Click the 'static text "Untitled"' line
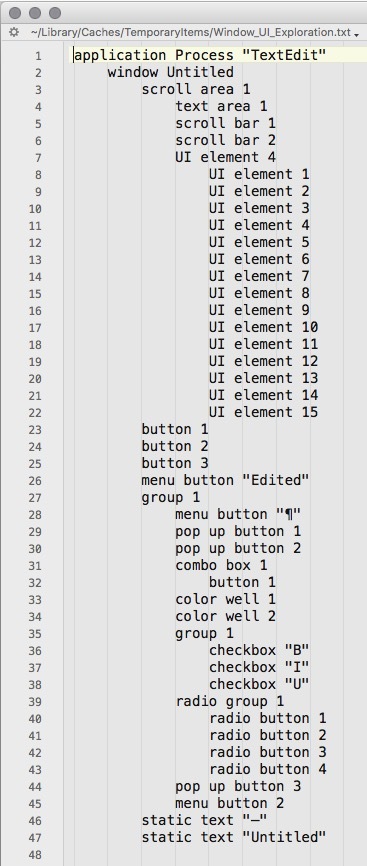Image resolution: width=367 pixels, height=866 pixels. click(234, 837)
